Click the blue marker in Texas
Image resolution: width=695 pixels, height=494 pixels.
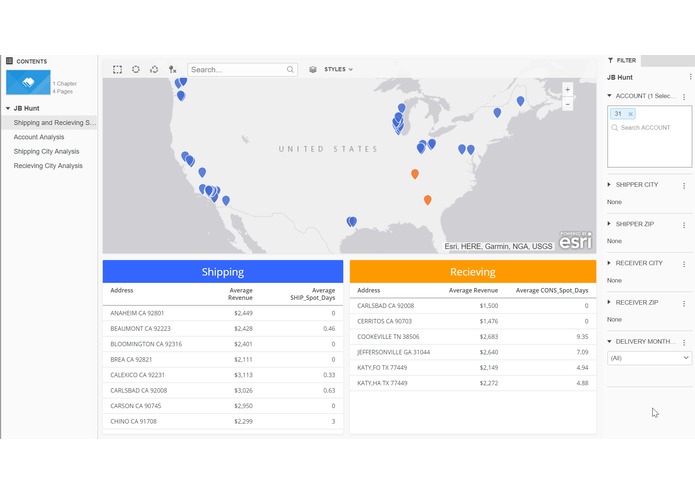[351, 221]
